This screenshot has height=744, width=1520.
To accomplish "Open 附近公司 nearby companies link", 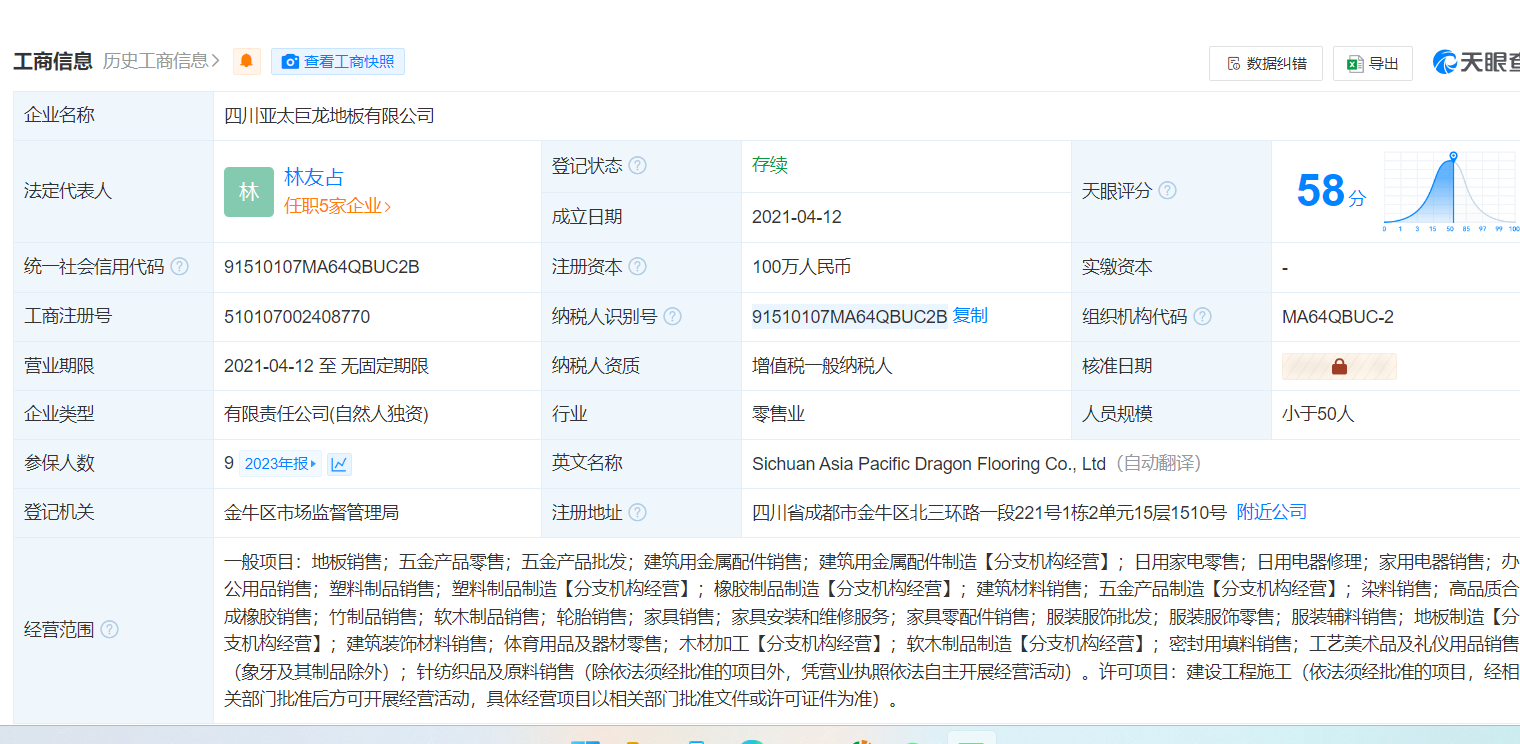I will 1272,512.
